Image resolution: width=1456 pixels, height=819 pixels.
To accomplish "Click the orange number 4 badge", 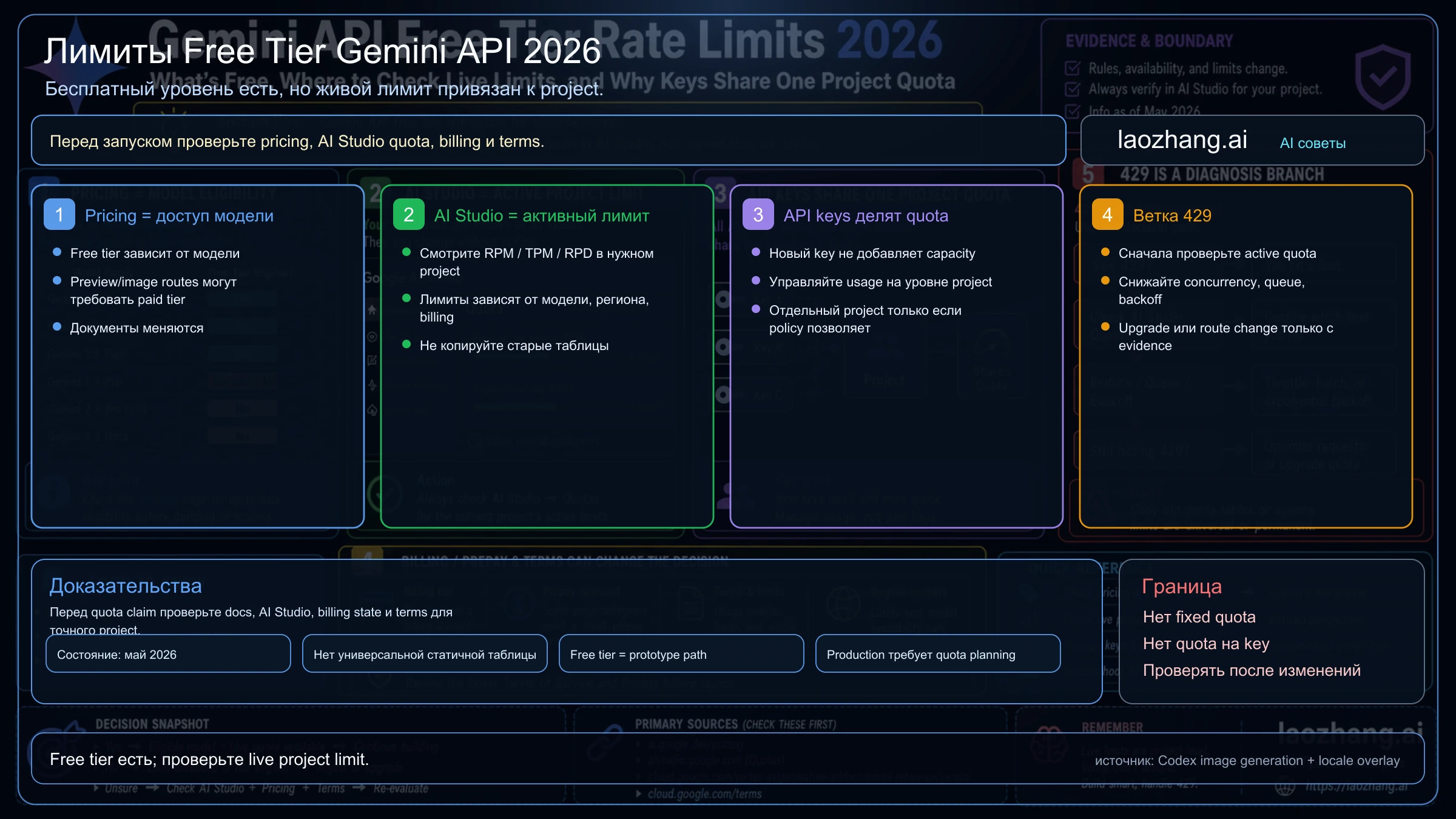I will click(x=1108, y=215).
